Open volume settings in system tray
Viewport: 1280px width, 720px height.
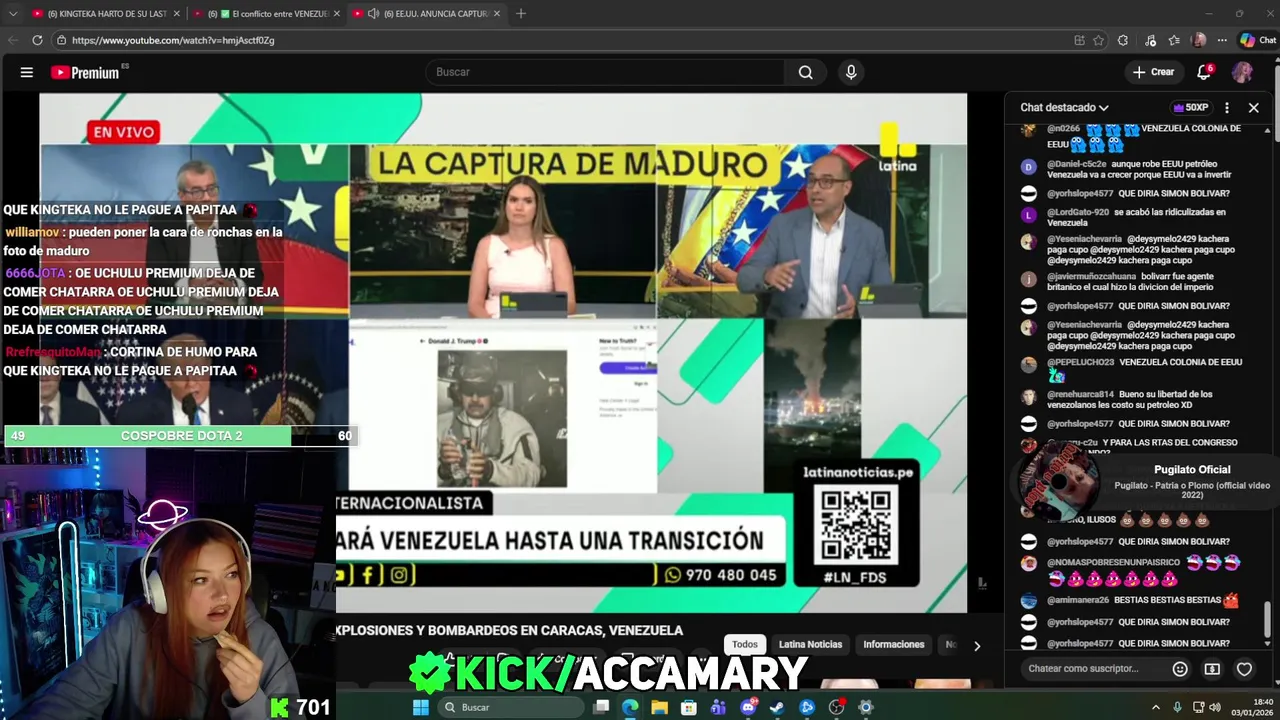point(1215,707)
